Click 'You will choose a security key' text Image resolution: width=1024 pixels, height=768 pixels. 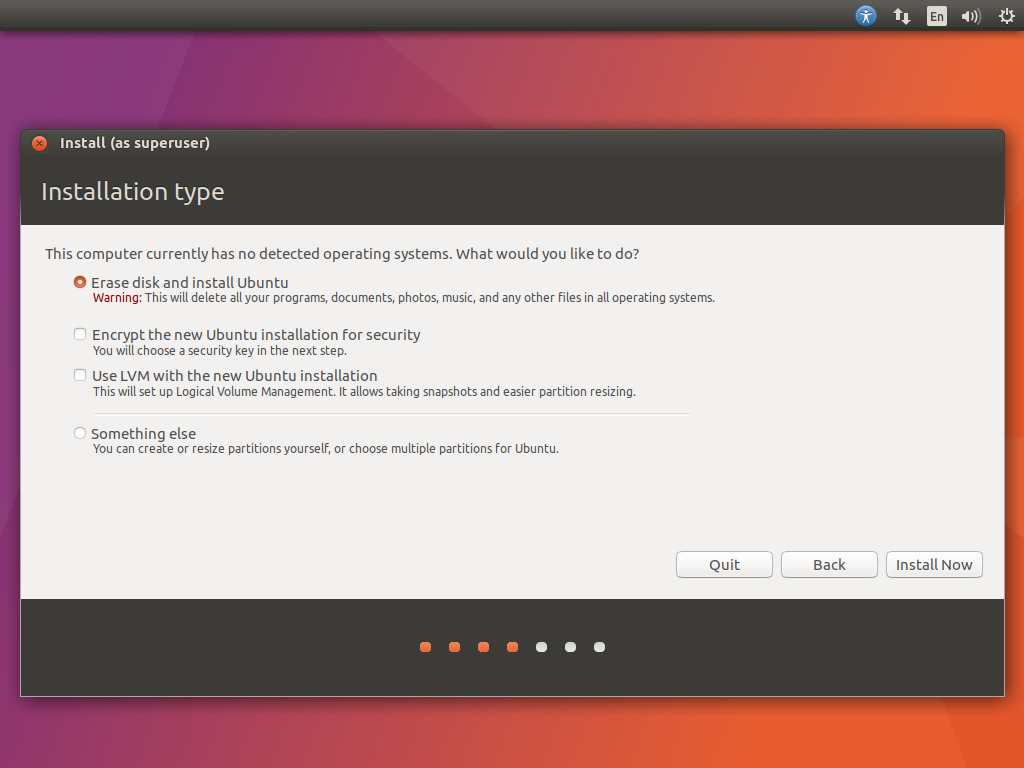[219, 351]
